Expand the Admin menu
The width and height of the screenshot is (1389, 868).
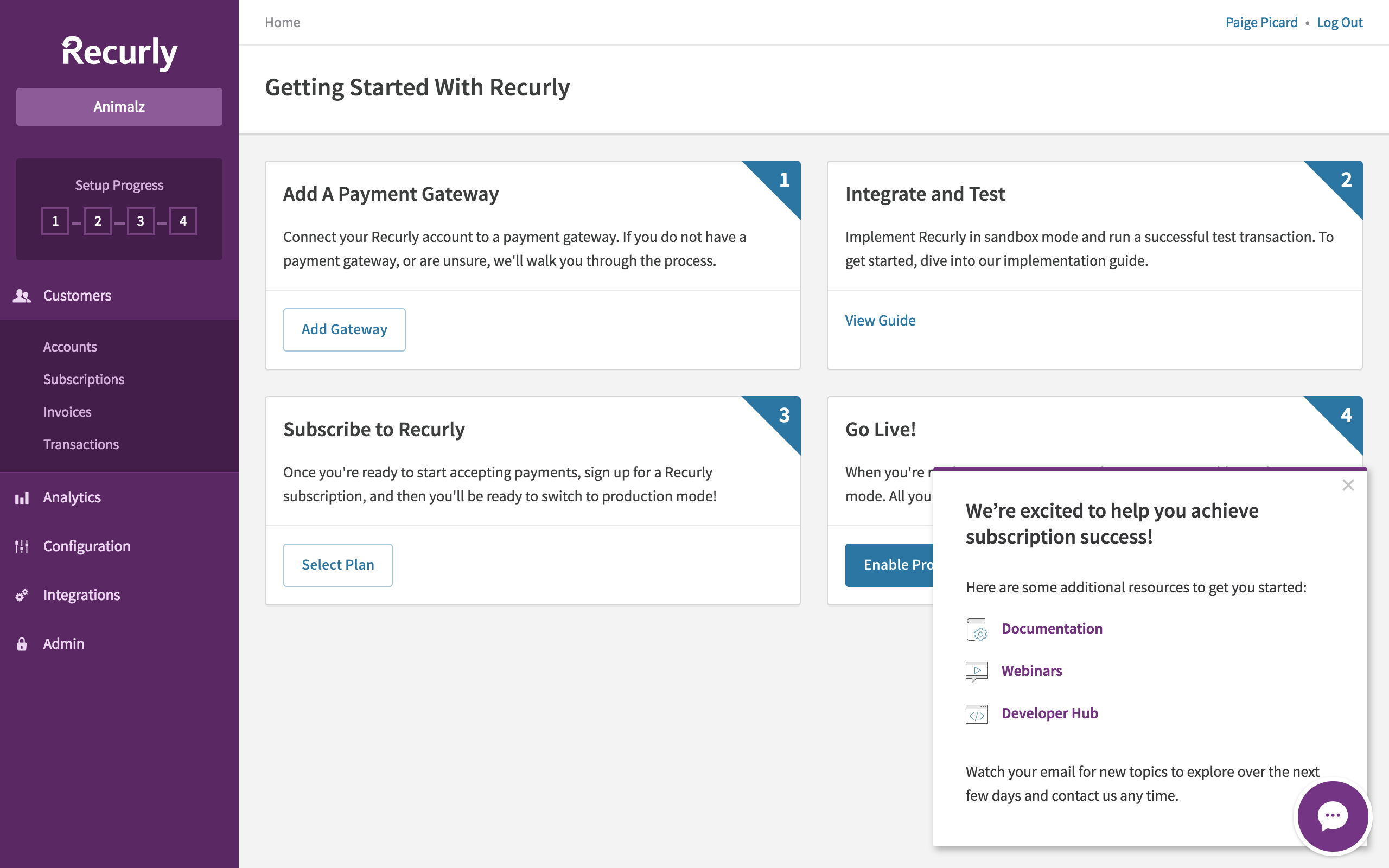click(x=119, y=644)
